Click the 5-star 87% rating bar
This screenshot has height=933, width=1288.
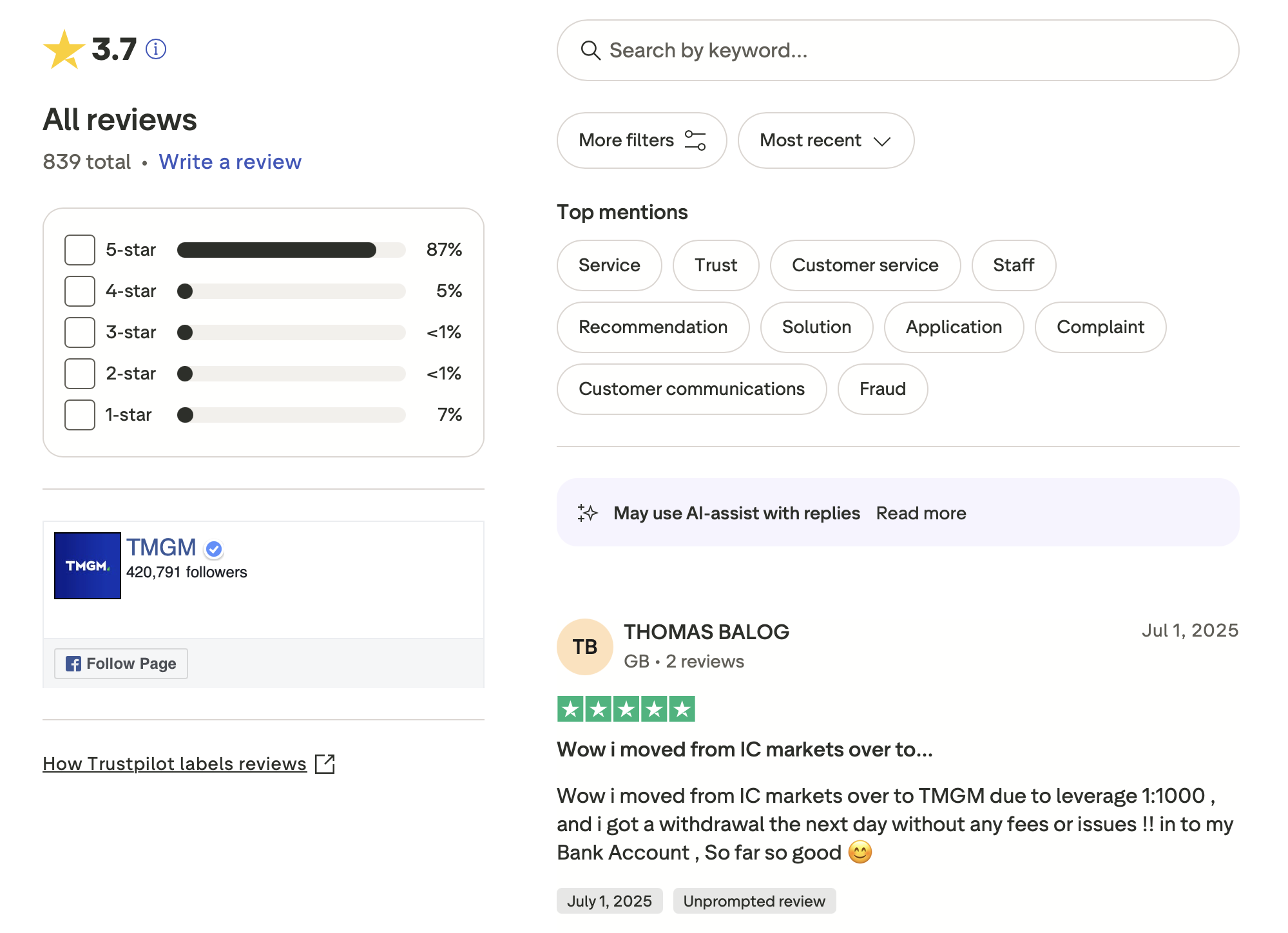291,250
